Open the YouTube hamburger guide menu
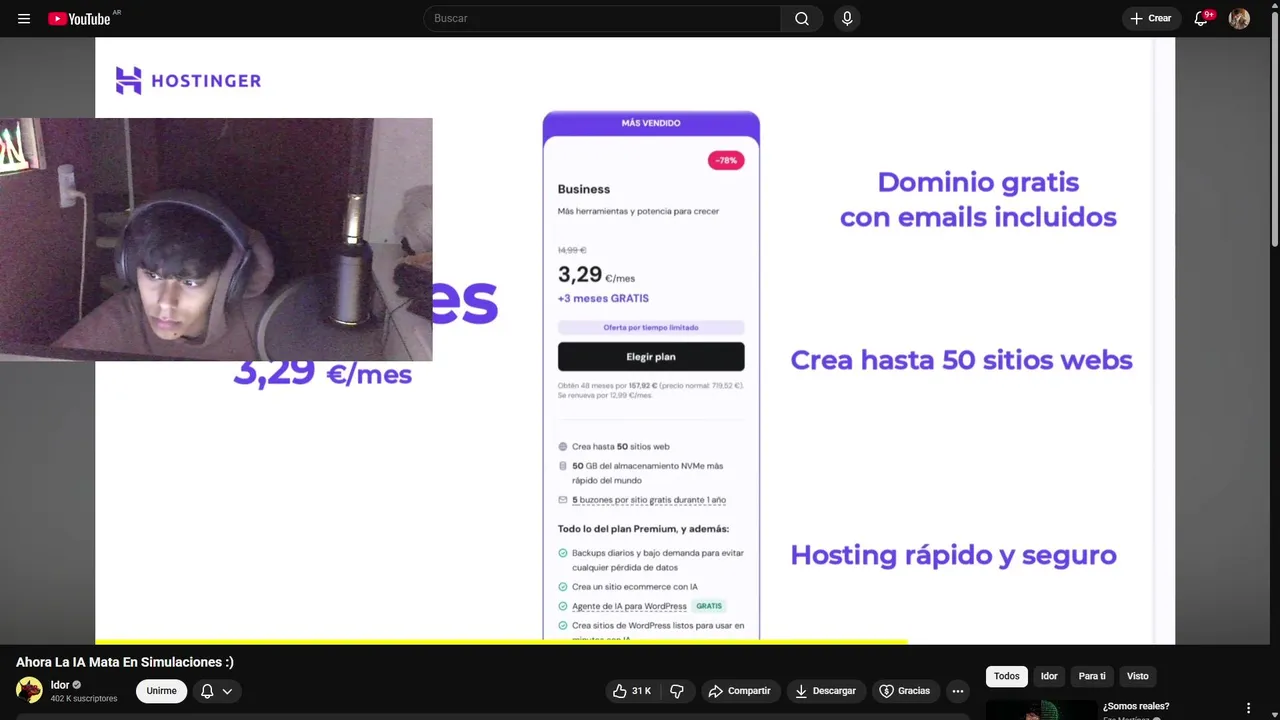Image resolution: width=1280 pixels, height=720 pixels. point(24,18)
